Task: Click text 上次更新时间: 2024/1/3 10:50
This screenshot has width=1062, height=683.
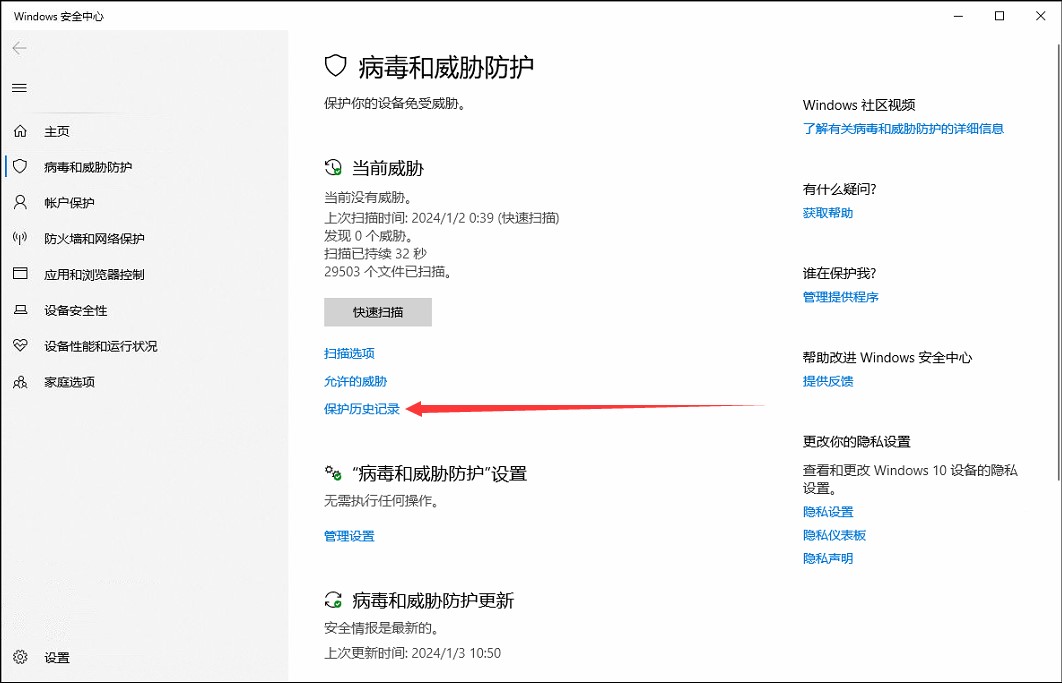Action: click(x=412, y=653)
